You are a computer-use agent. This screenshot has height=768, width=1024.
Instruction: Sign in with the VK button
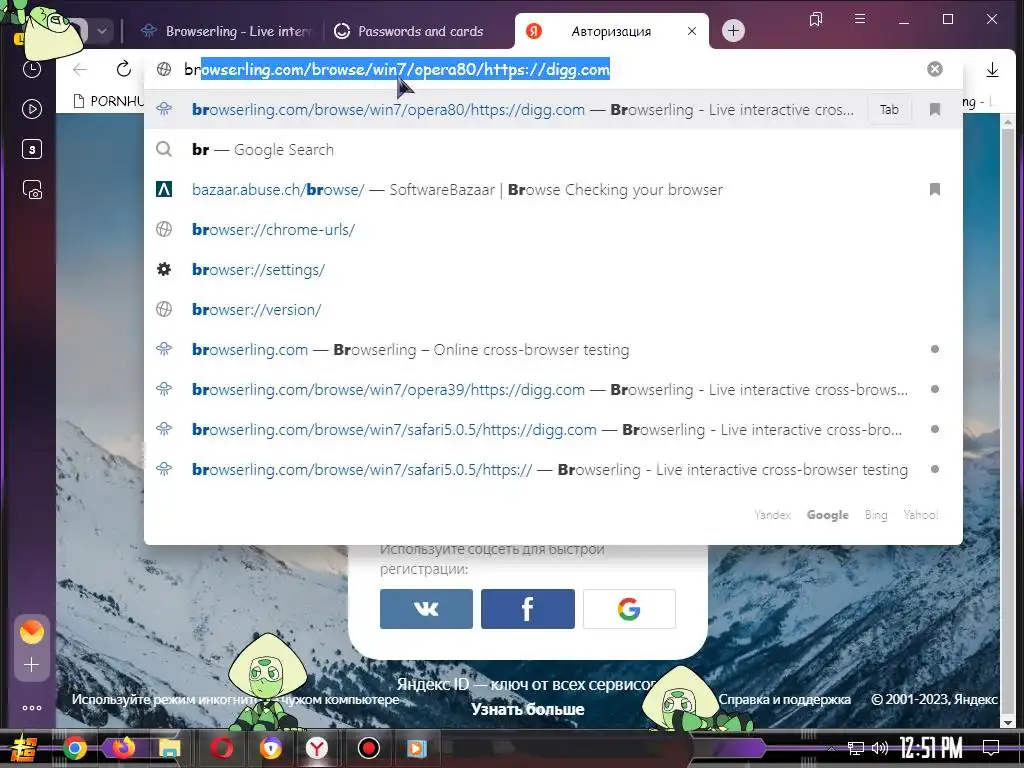[x=426, y=609]
